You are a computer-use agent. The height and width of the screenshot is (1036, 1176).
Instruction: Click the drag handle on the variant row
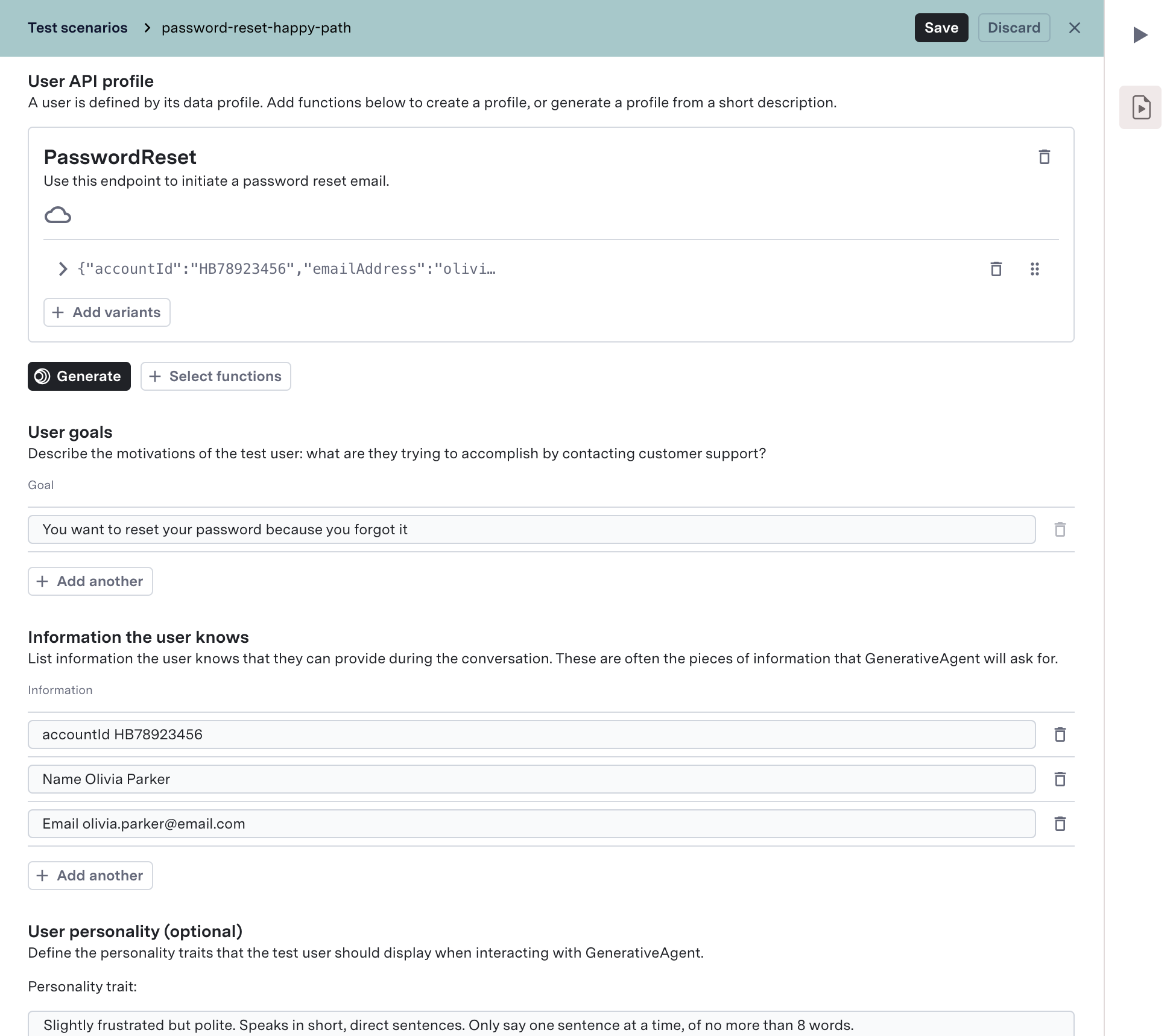click(x=1034, y=269)
